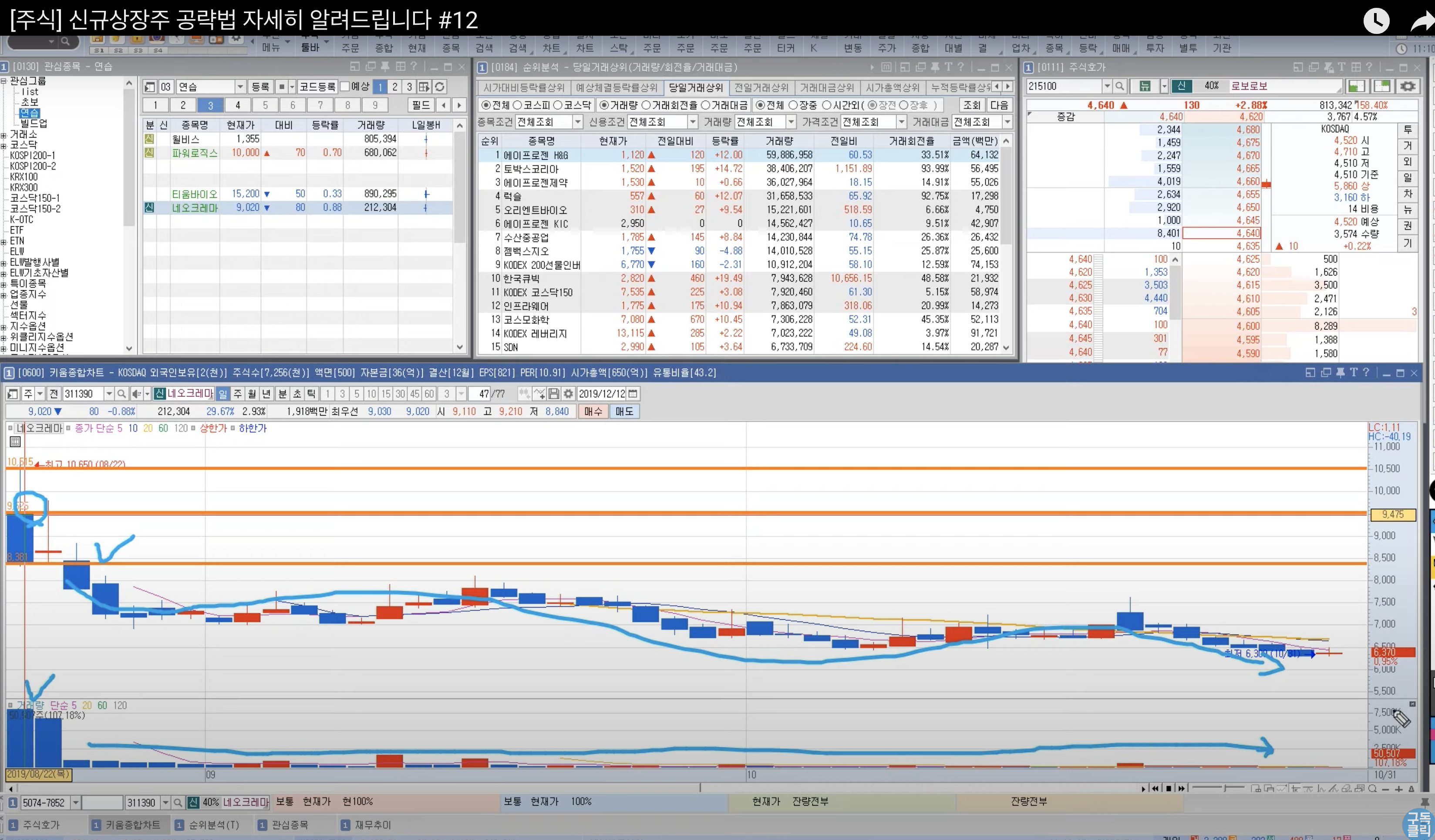Viewport: 1435px width, 840px height.
Task: Click the order book settings gear icon
Action: (1408, 87)
